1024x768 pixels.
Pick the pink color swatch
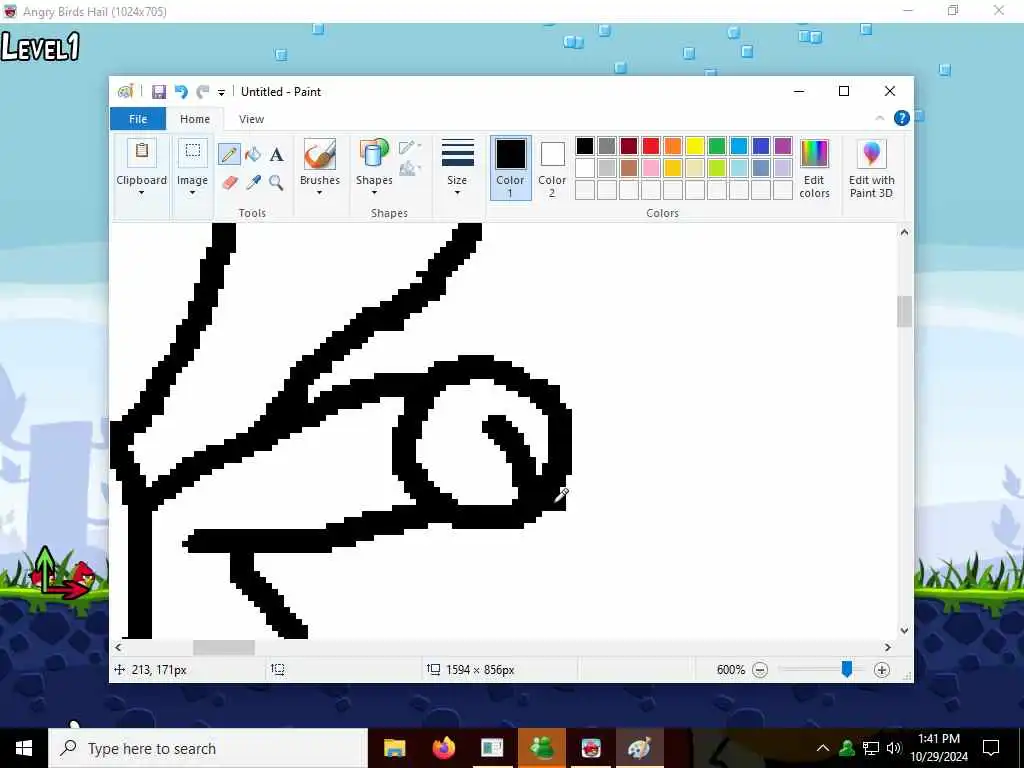(651, 168)
